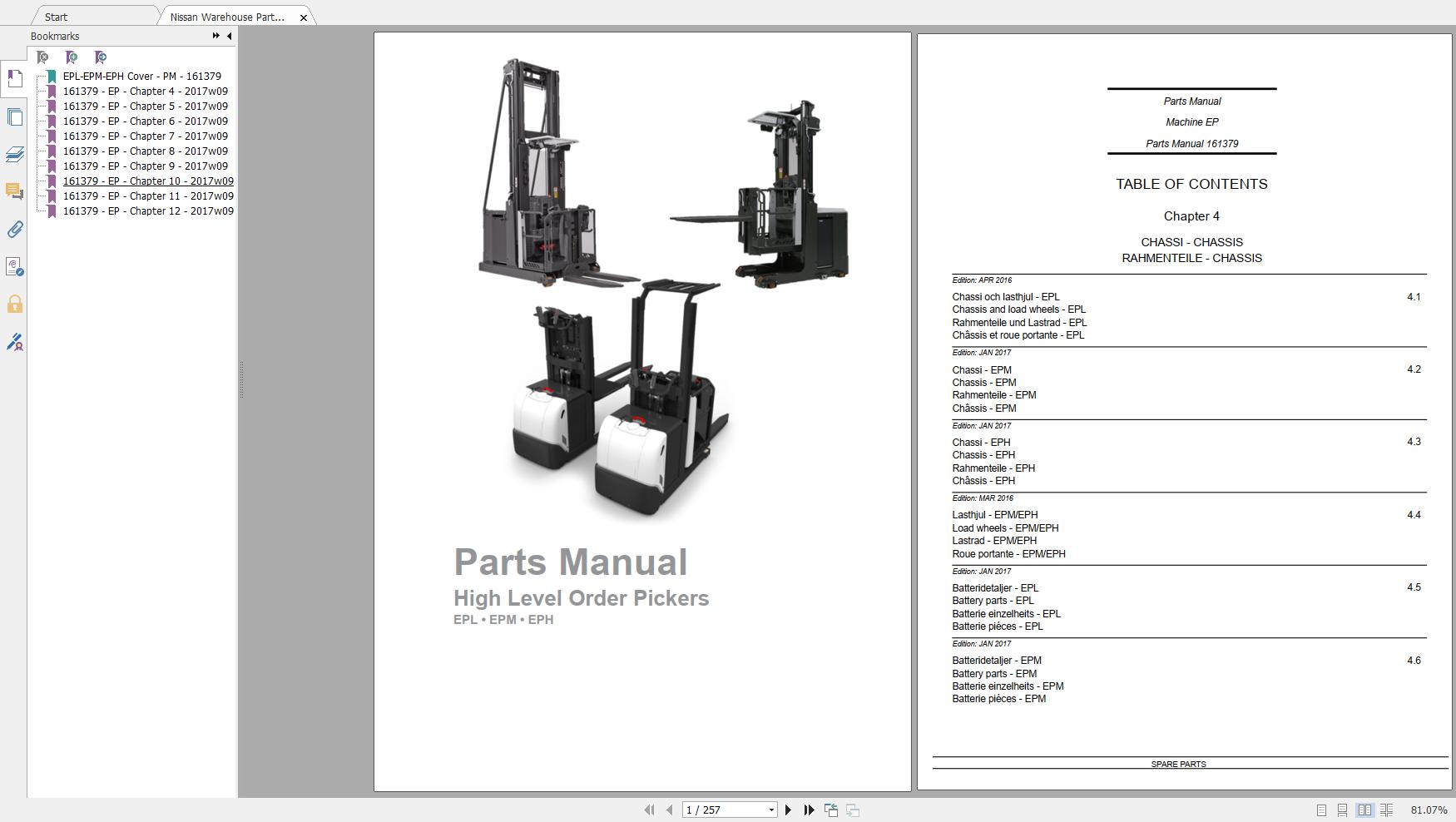Click the 'Chassis - EPM' contents entry

984,383
